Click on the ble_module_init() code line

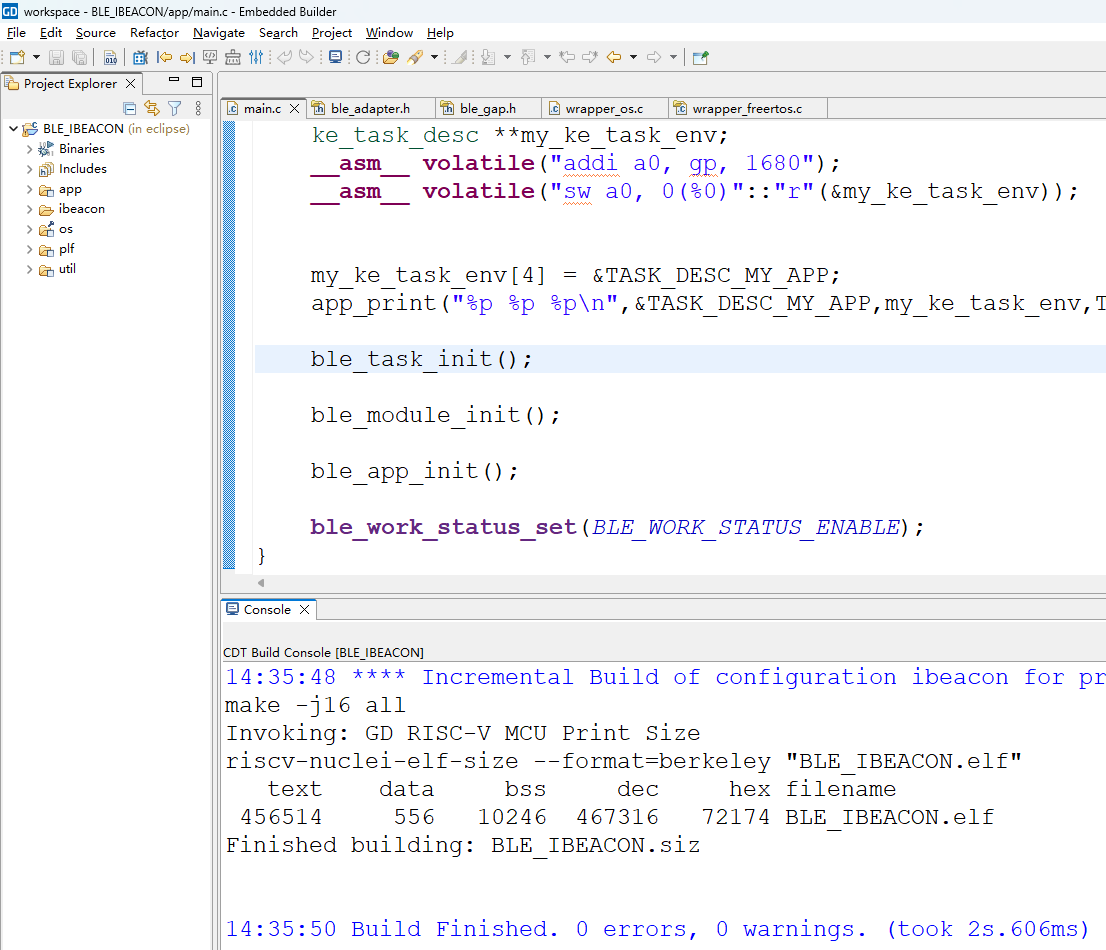435,415
